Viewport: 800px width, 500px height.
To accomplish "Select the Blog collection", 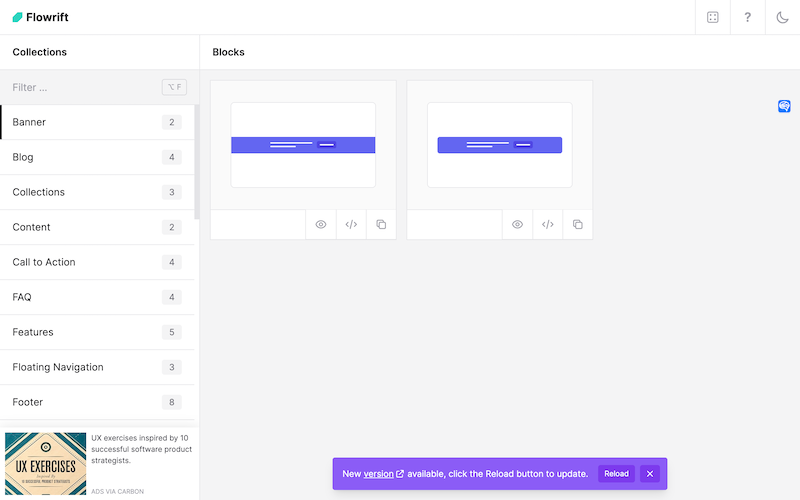I will 97,157.
